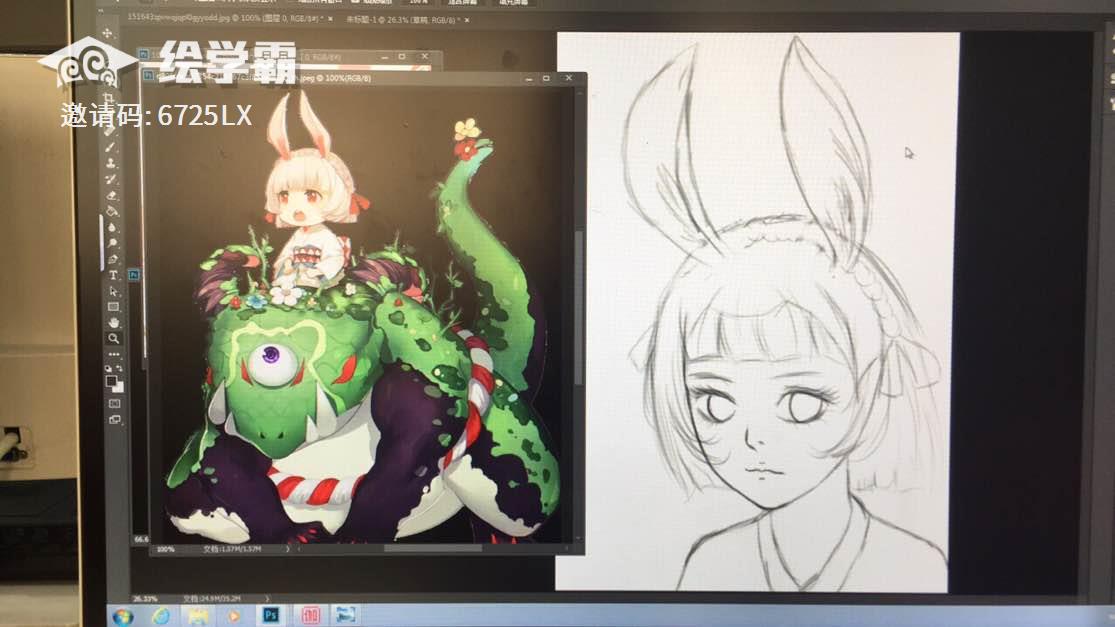Select the Crop tool

[x=109, y=98]
